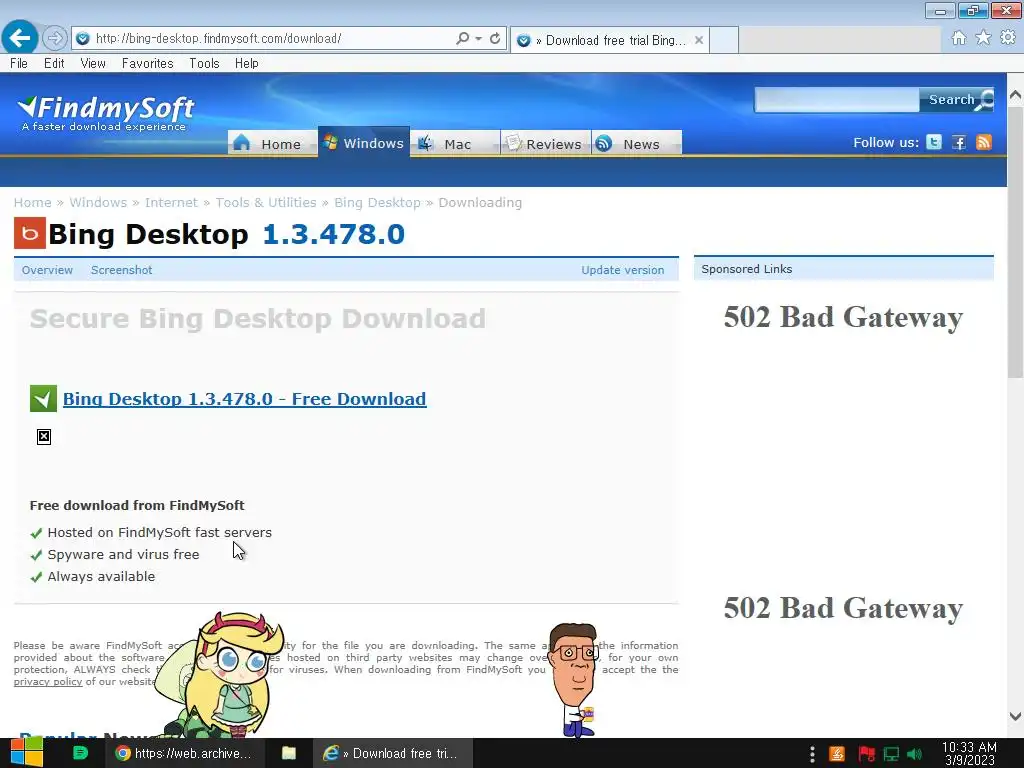This screenshot has height=768, width=1024.
Task: Click the Update version link
Action: pyautogui.click(x=622, y=270)
